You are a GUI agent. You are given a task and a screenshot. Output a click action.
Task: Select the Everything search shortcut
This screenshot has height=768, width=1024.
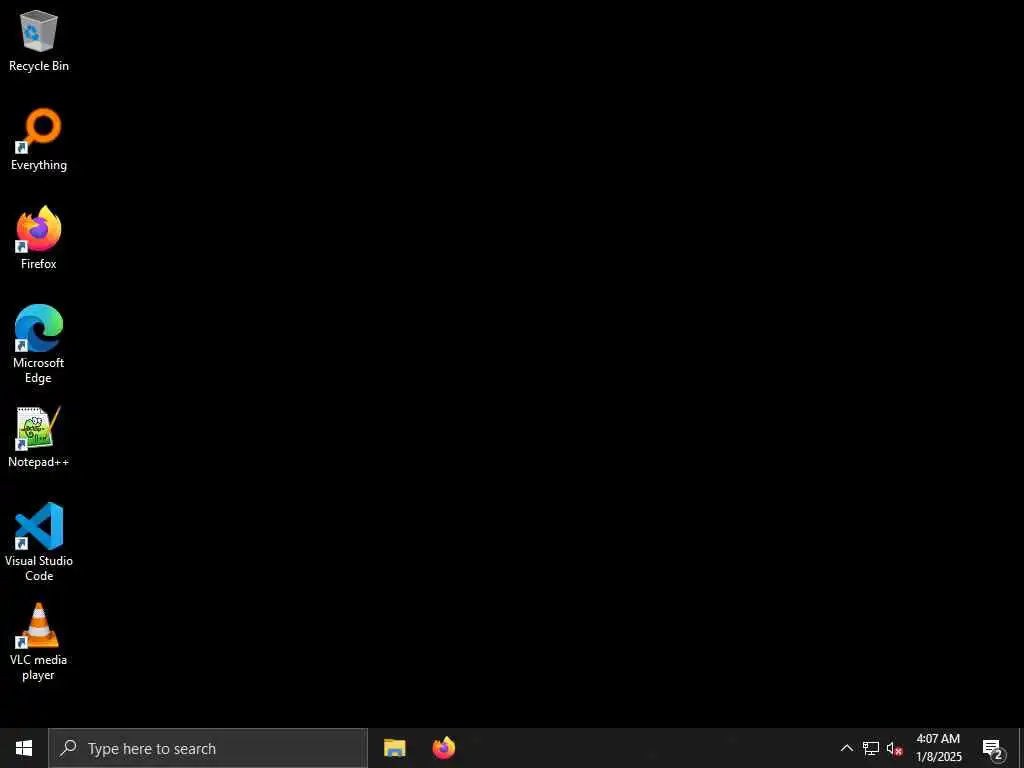click(x=39, y=140)
